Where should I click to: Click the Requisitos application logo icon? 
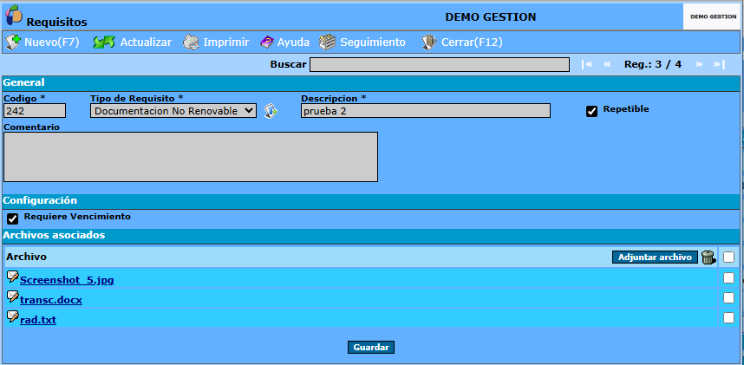click(x=13, y=15)
